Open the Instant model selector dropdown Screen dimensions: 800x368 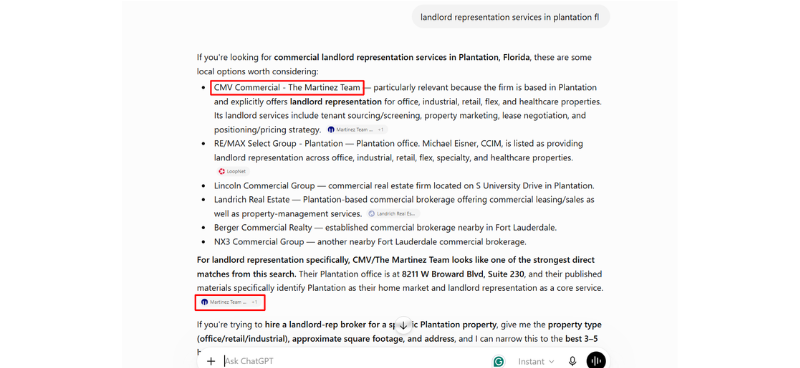coord(536,361)
